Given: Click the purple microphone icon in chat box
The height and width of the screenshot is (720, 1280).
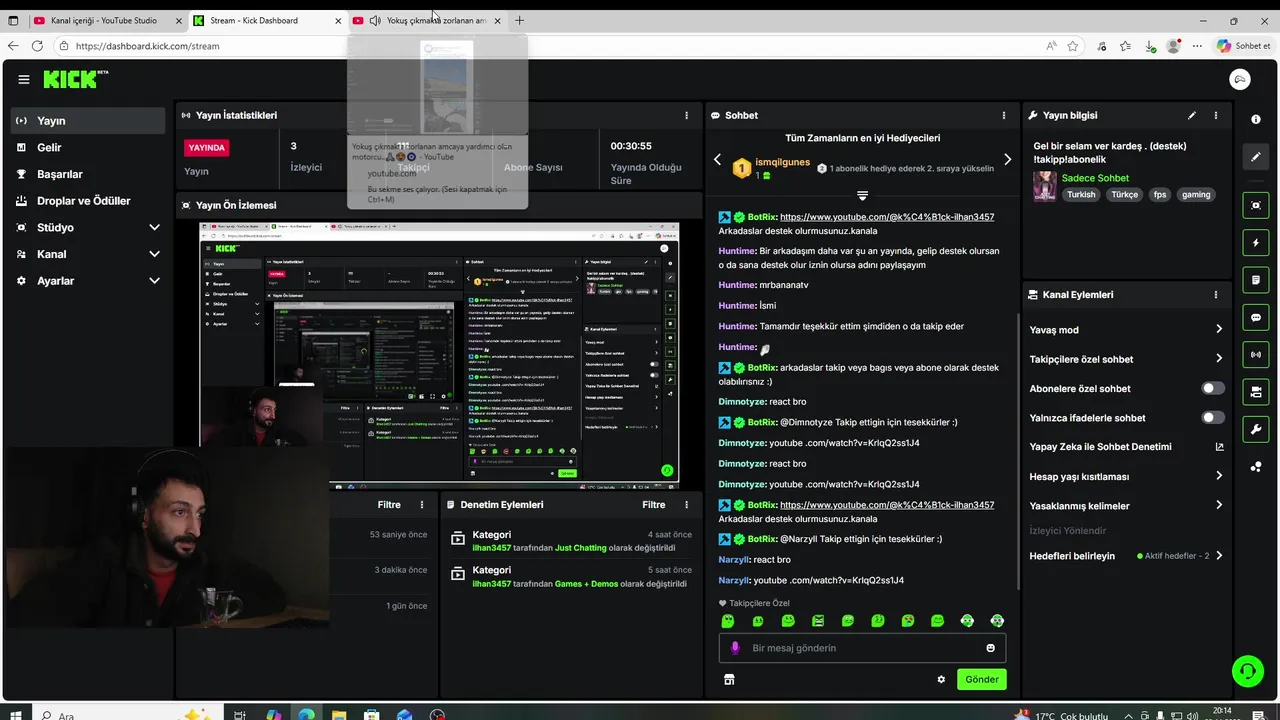Looking at the screenshot, I should click(x=735, y=648).
